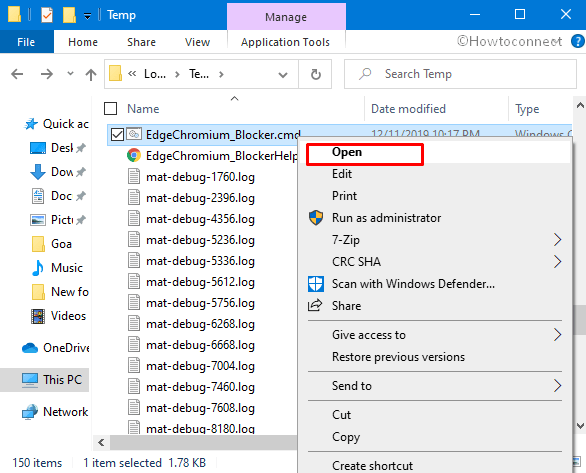Expand the chevron after Te... breadcrumb

[221, 74]
